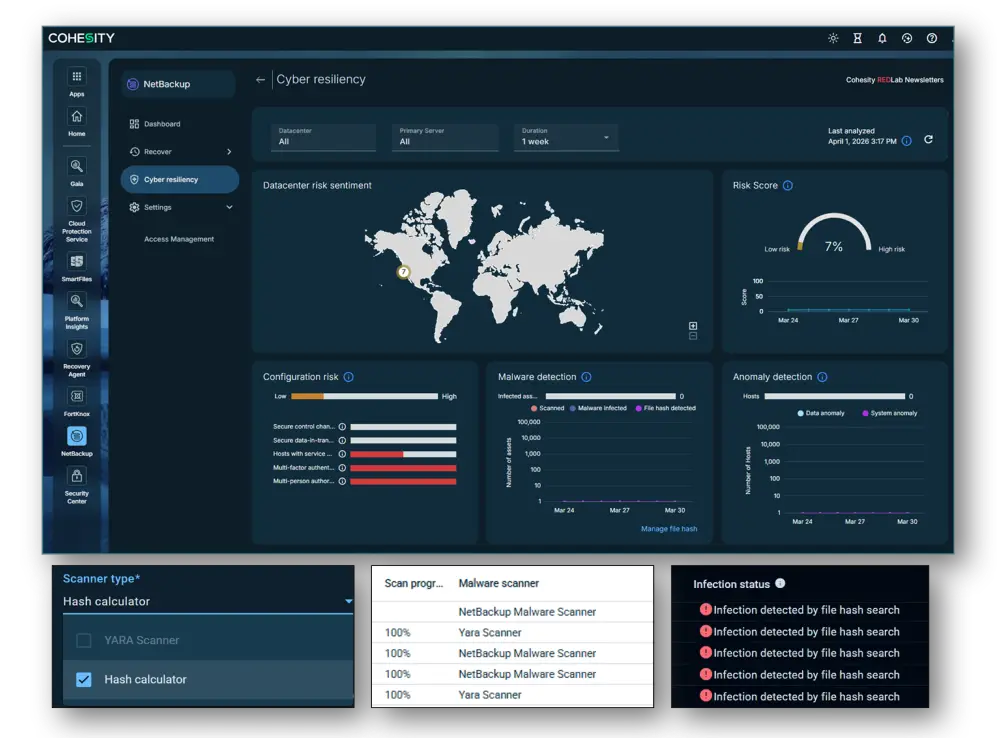Open the Scanner type dropdown
This screenshot has width=1000, height=738.
click(208, 601)
